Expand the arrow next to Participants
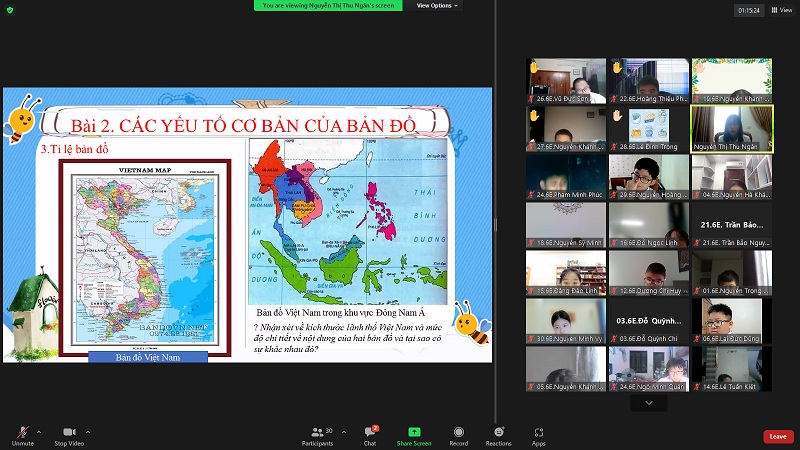Screen dimensions: 800x450 click(x=342, y=431)
